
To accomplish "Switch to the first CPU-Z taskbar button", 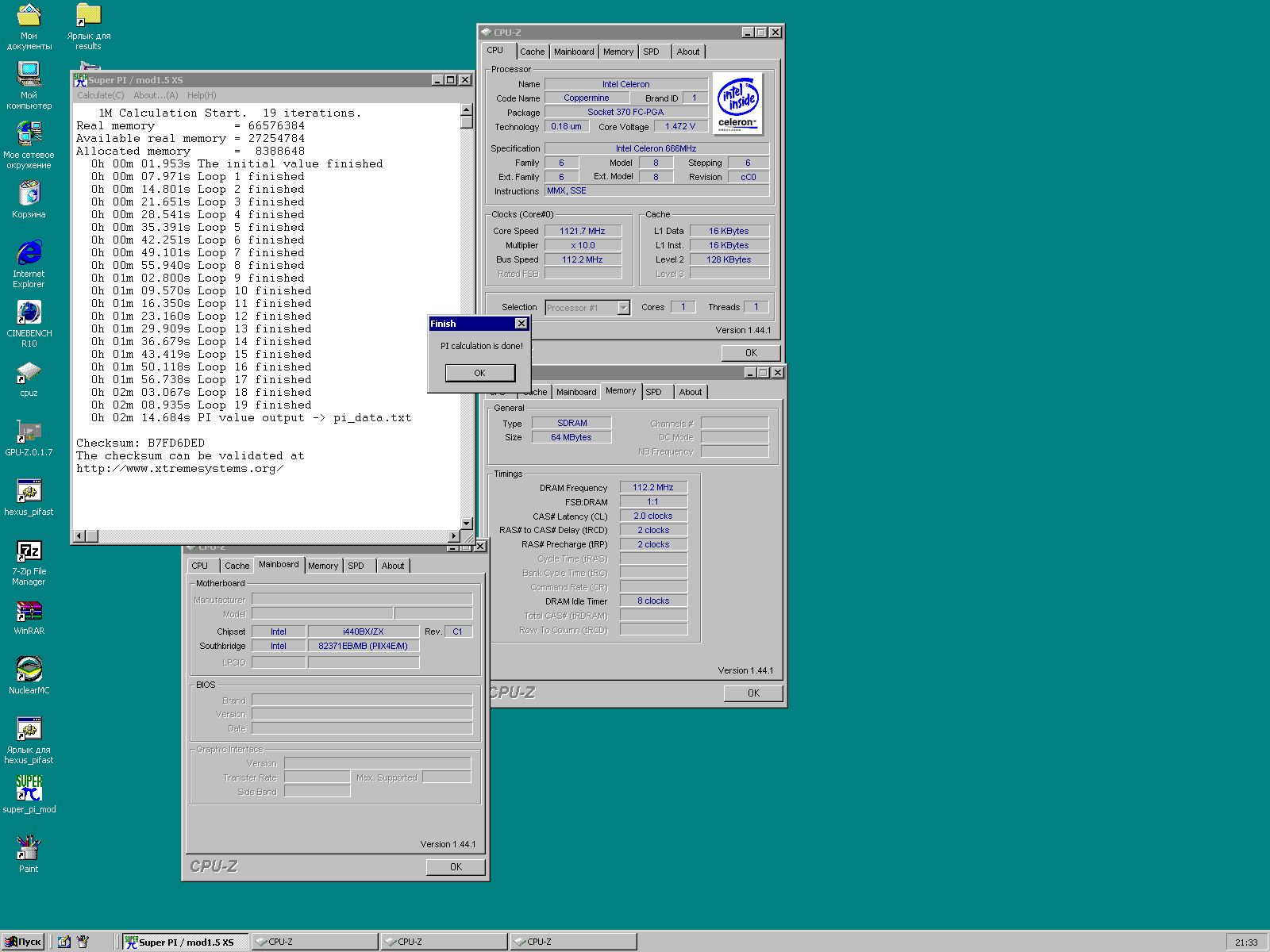I will point(315,942).
